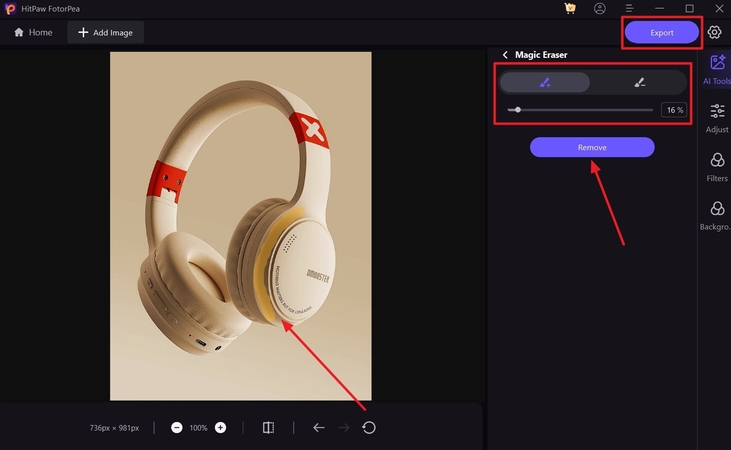Click the headphone image on canvas
Image resolution: width=731 pixels, height=450 pixels.
[241, 226]
